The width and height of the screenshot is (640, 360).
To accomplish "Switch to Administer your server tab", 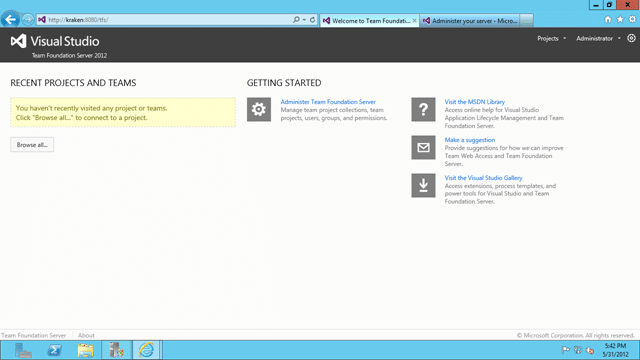I will coord(469,20).
